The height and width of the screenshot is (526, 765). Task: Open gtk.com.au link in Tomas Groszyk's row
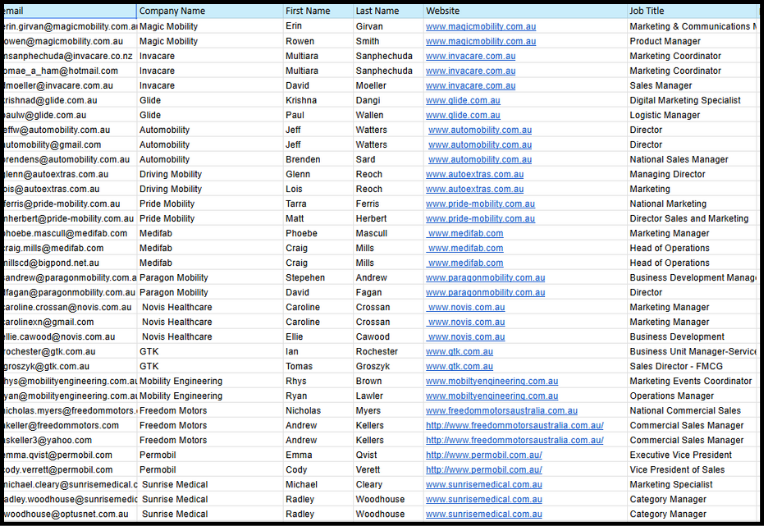point(459,366)
